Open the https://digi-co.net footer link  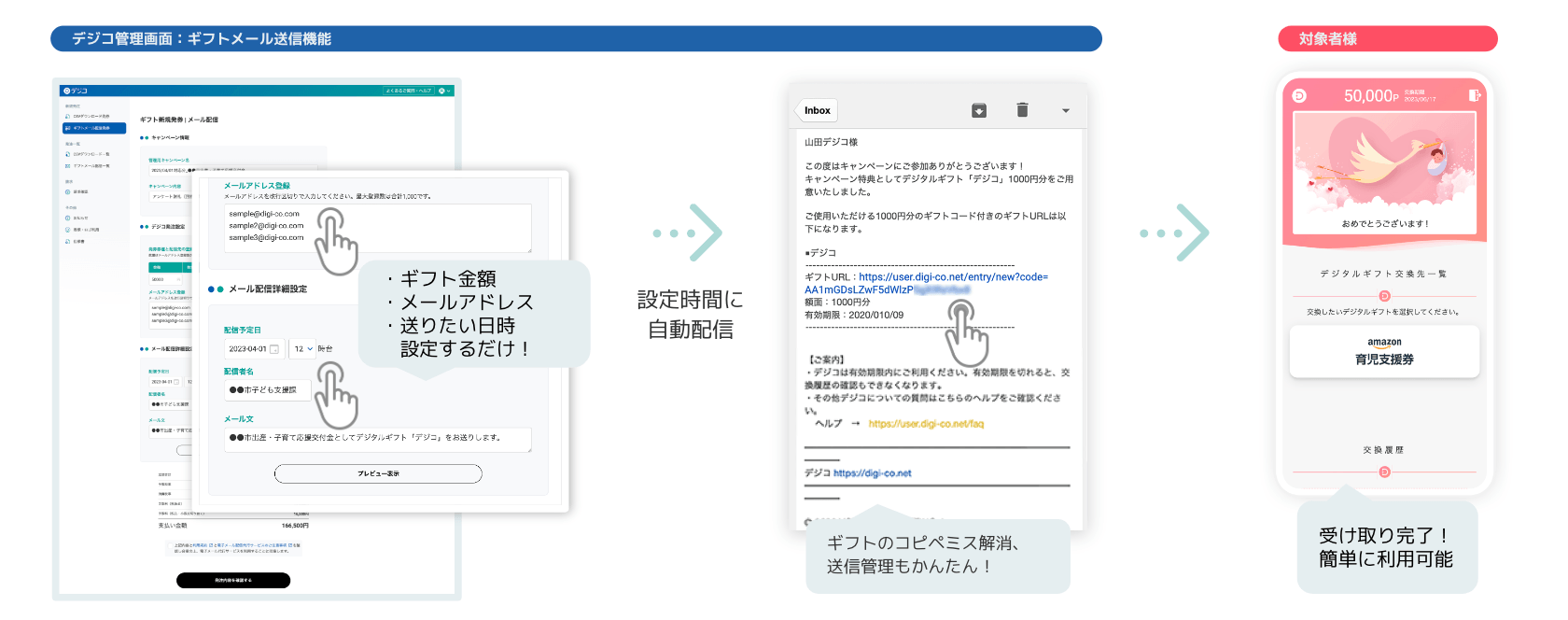point(872,473)
